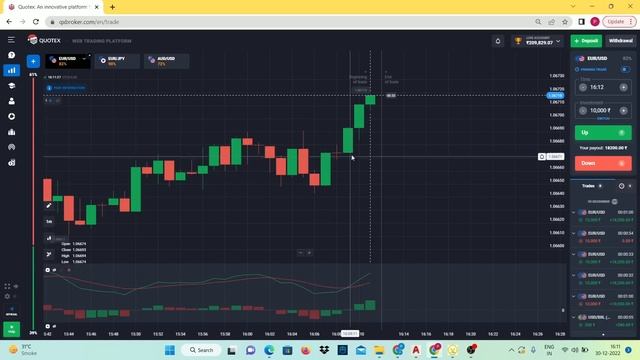This screenshot has height=360, width=640.
Task: Click the 10,000 investment amount field
Action: click(x=603, y=111)
